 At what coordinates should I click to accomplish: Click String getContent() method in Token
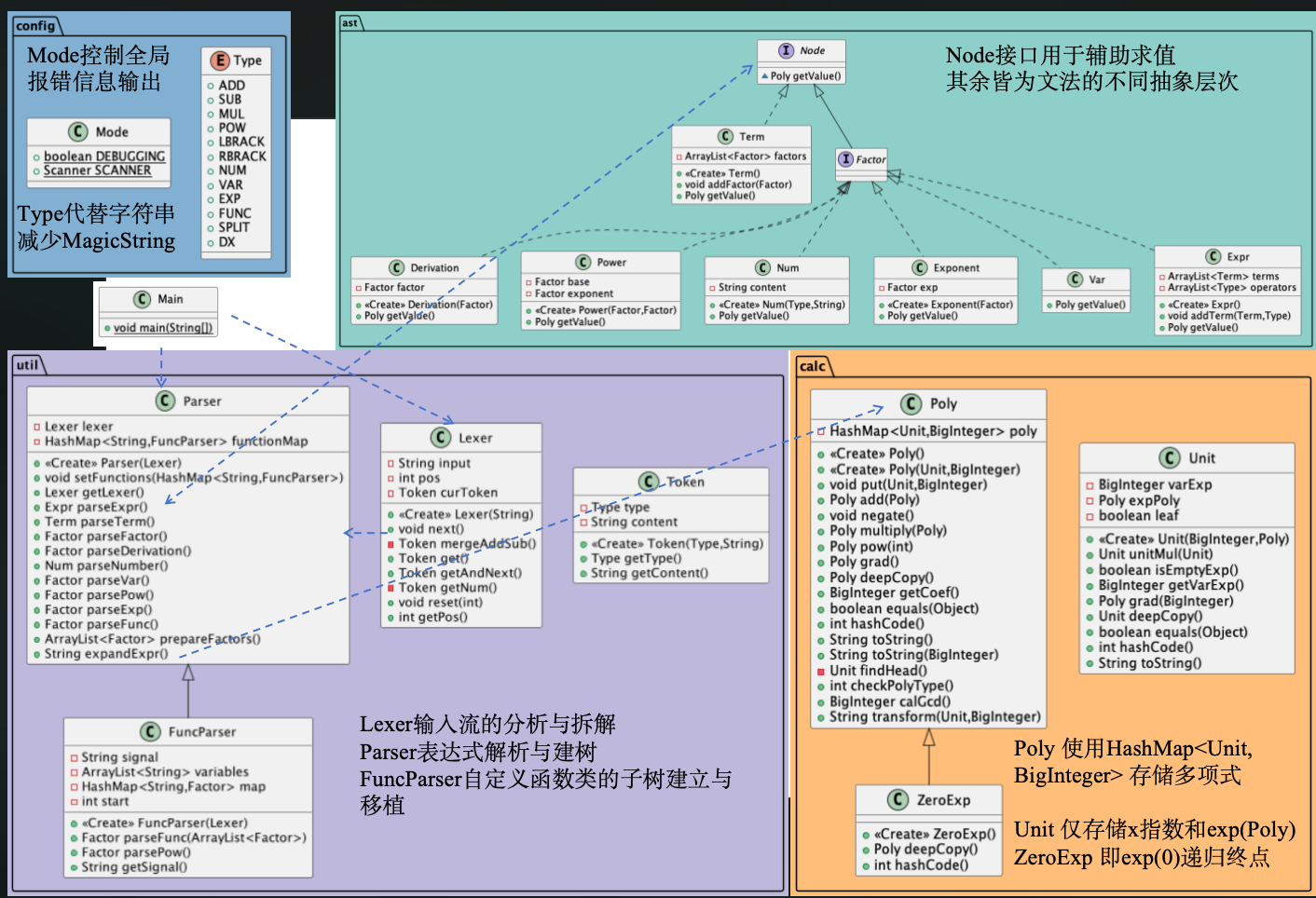tap(650, 573)
